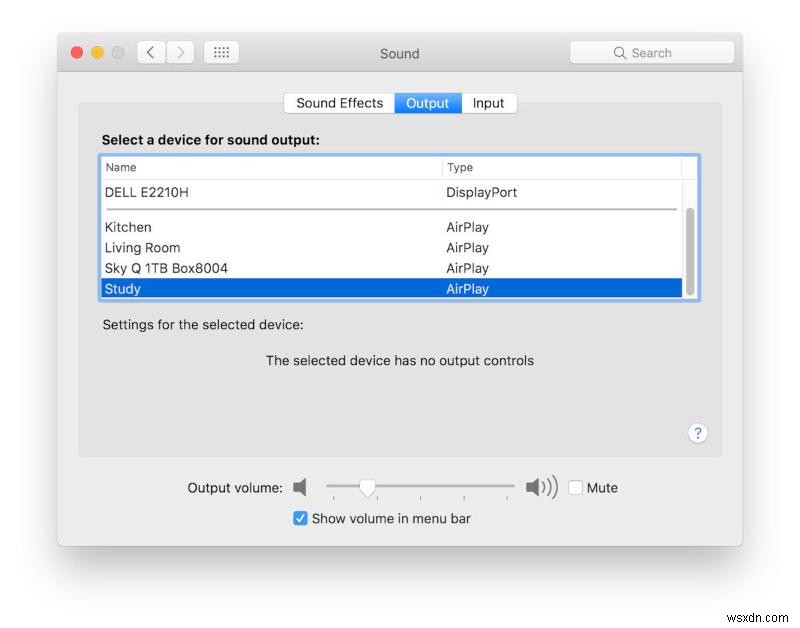Uncheck Show volume in menu bar
Viewport: 800px width, 628px height.
coord(301,518)
